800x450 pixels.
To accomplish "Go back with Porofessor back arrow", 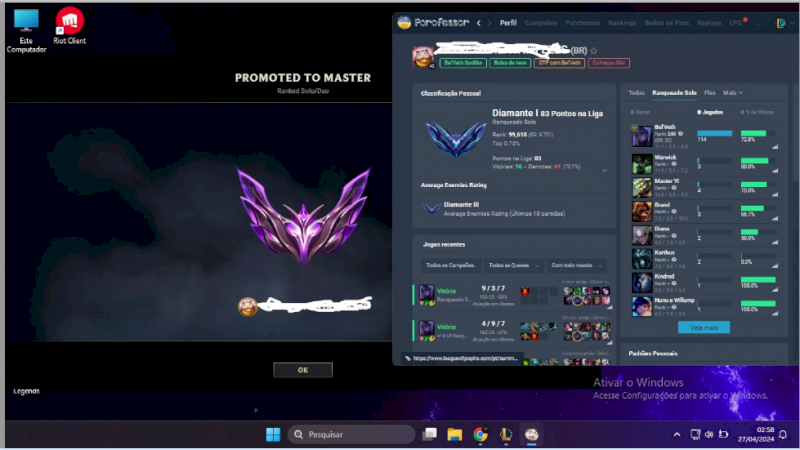I will (x=479, y=23).
